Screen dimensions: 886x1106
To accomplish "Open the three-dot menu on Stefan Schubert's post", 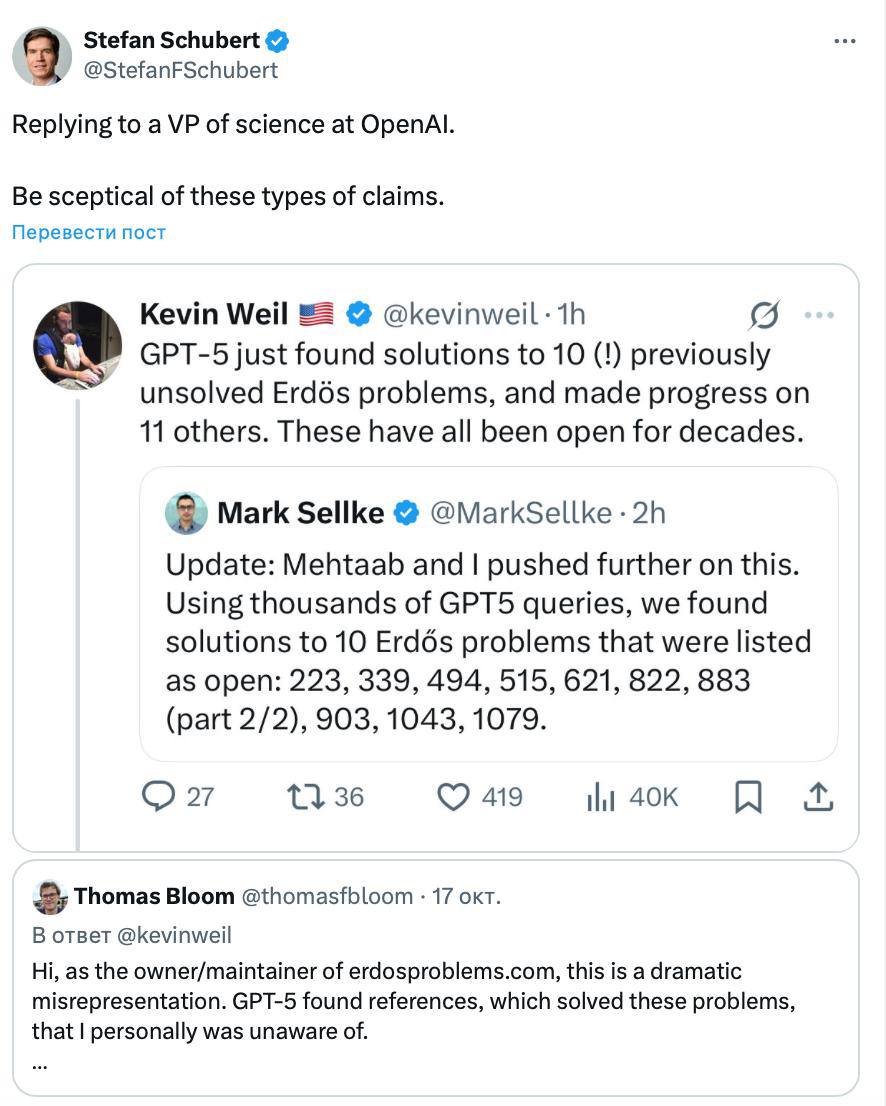I will 845,41.
